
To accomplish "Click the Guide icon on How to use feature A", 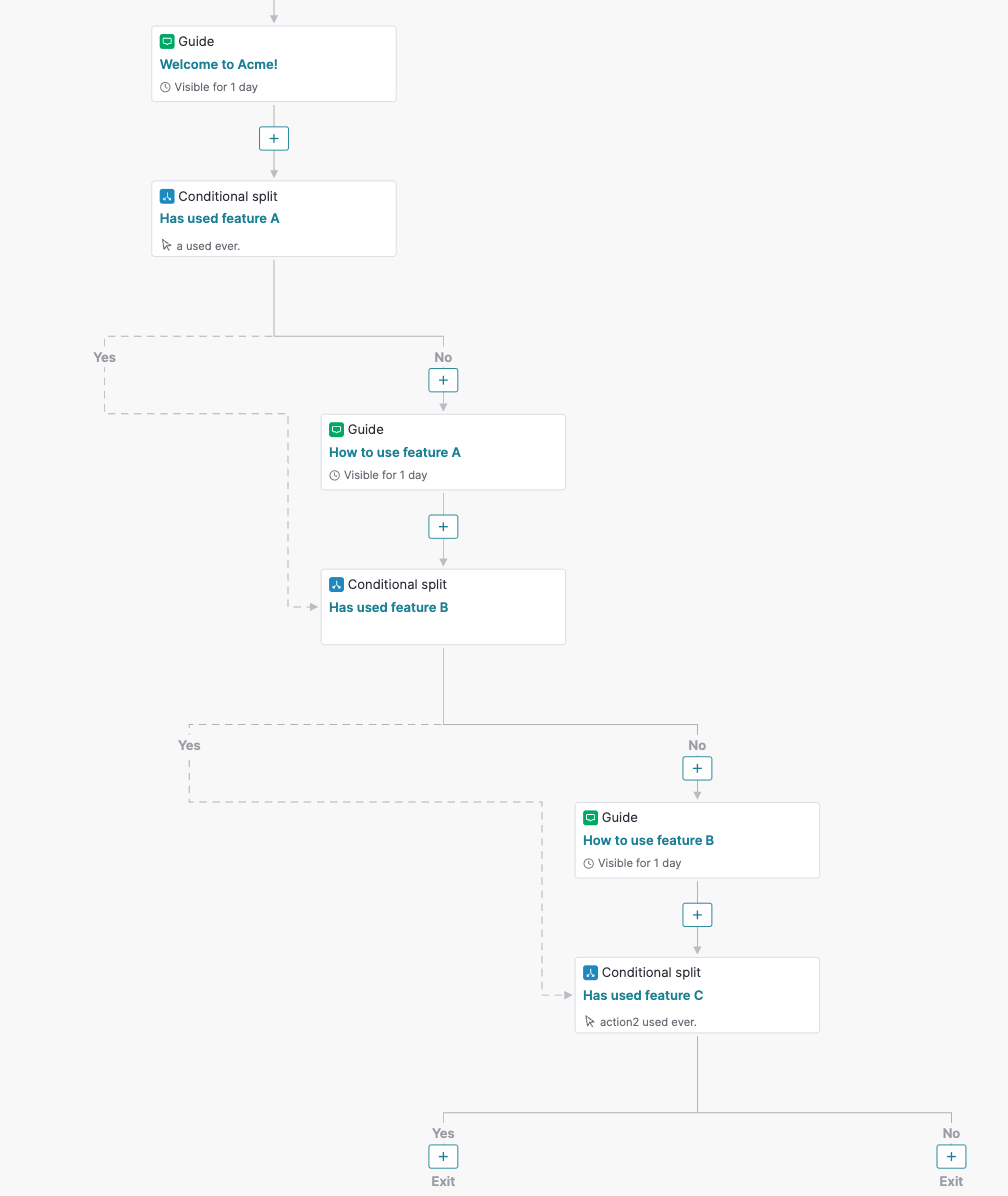I will (x=336, y=429).
